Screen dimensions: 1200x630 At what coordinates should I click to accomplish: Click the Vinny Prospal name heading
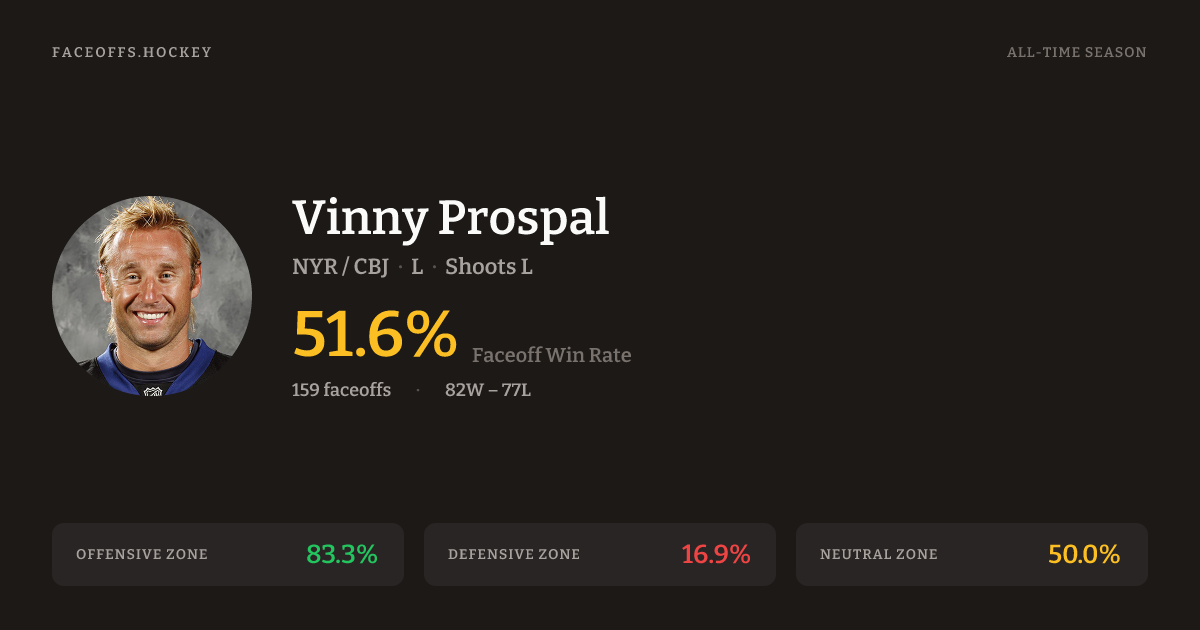[450, 218]
